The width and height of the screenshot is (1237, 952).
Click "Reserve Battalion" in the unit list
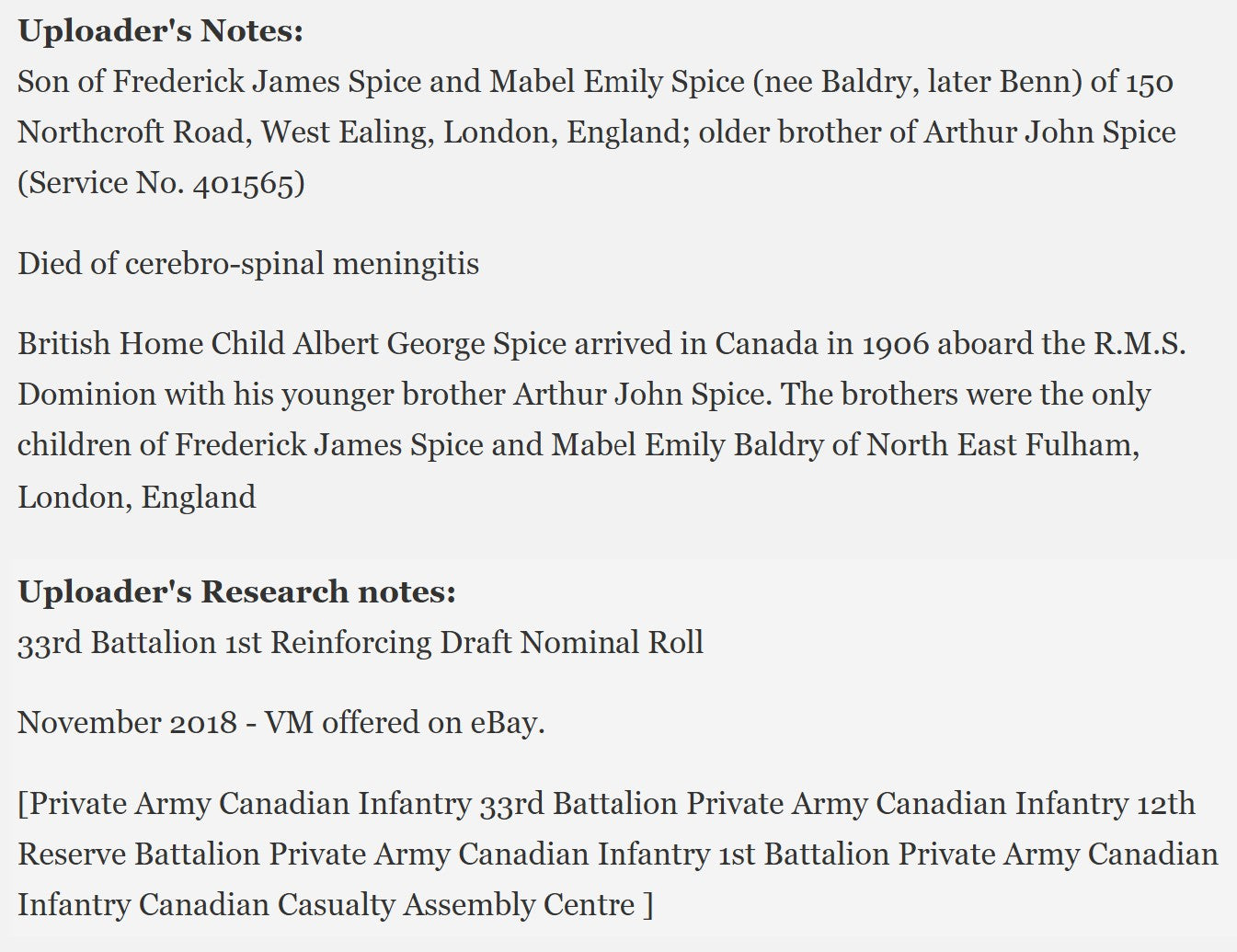click(138, 855)
